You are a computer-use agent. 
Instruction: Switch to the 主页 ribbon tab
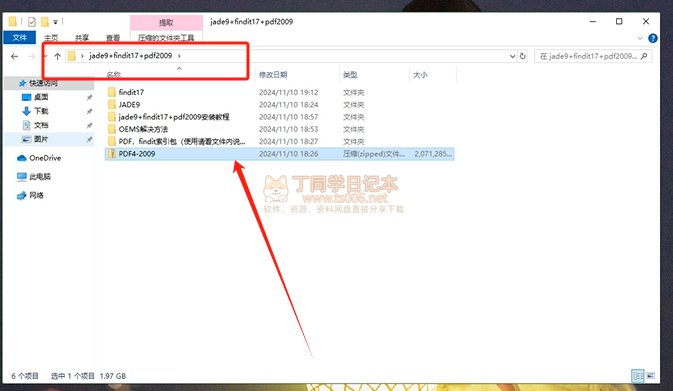[x=52, y=38]
